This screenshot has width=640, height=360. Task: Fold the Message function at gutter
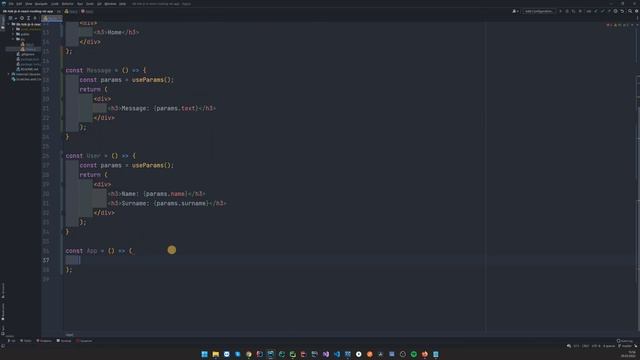tap(63, 71)
